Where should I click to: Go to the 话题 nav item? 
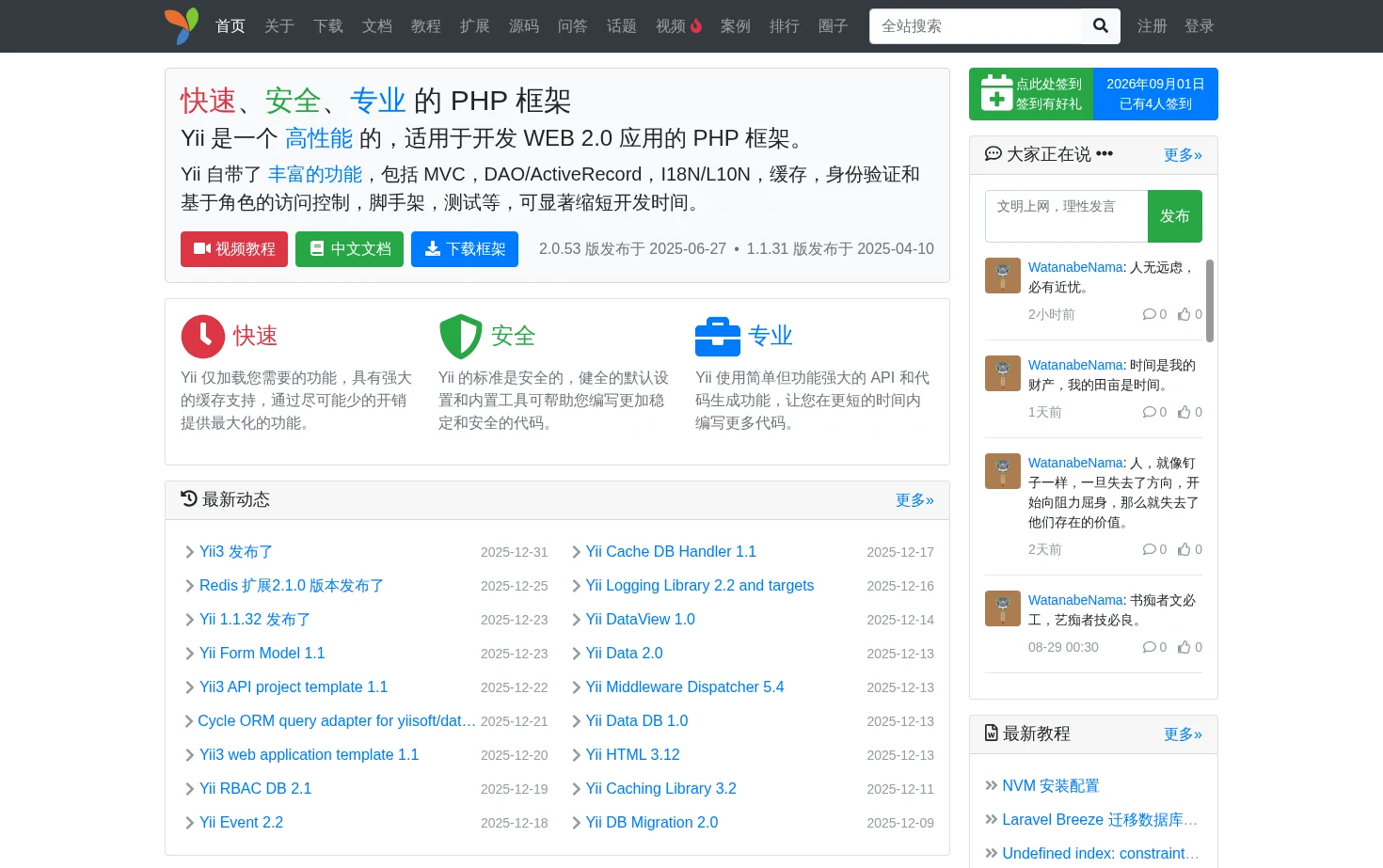click(622, 26)
